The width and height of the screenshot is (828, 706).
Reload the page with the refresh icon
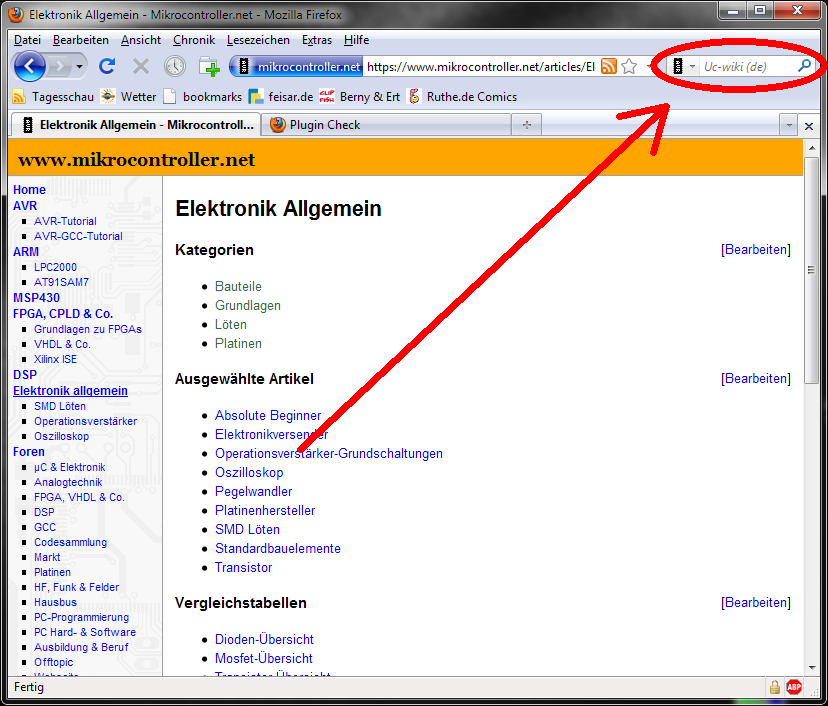click(107, 66)
